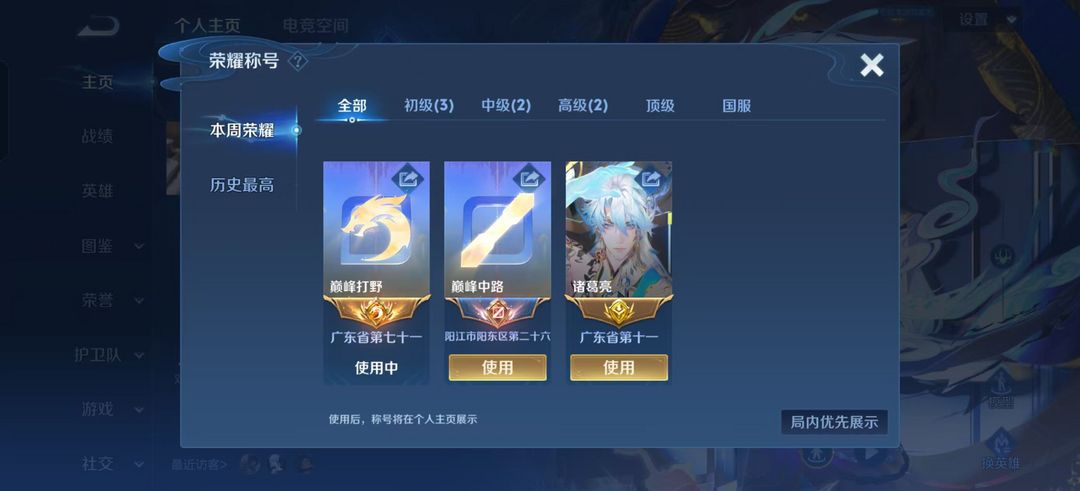The height and width of the screenshot is (491, 1080).
Task: Click the 诸葛亮 gold rank badge
Action: click(x=619, y=312)
